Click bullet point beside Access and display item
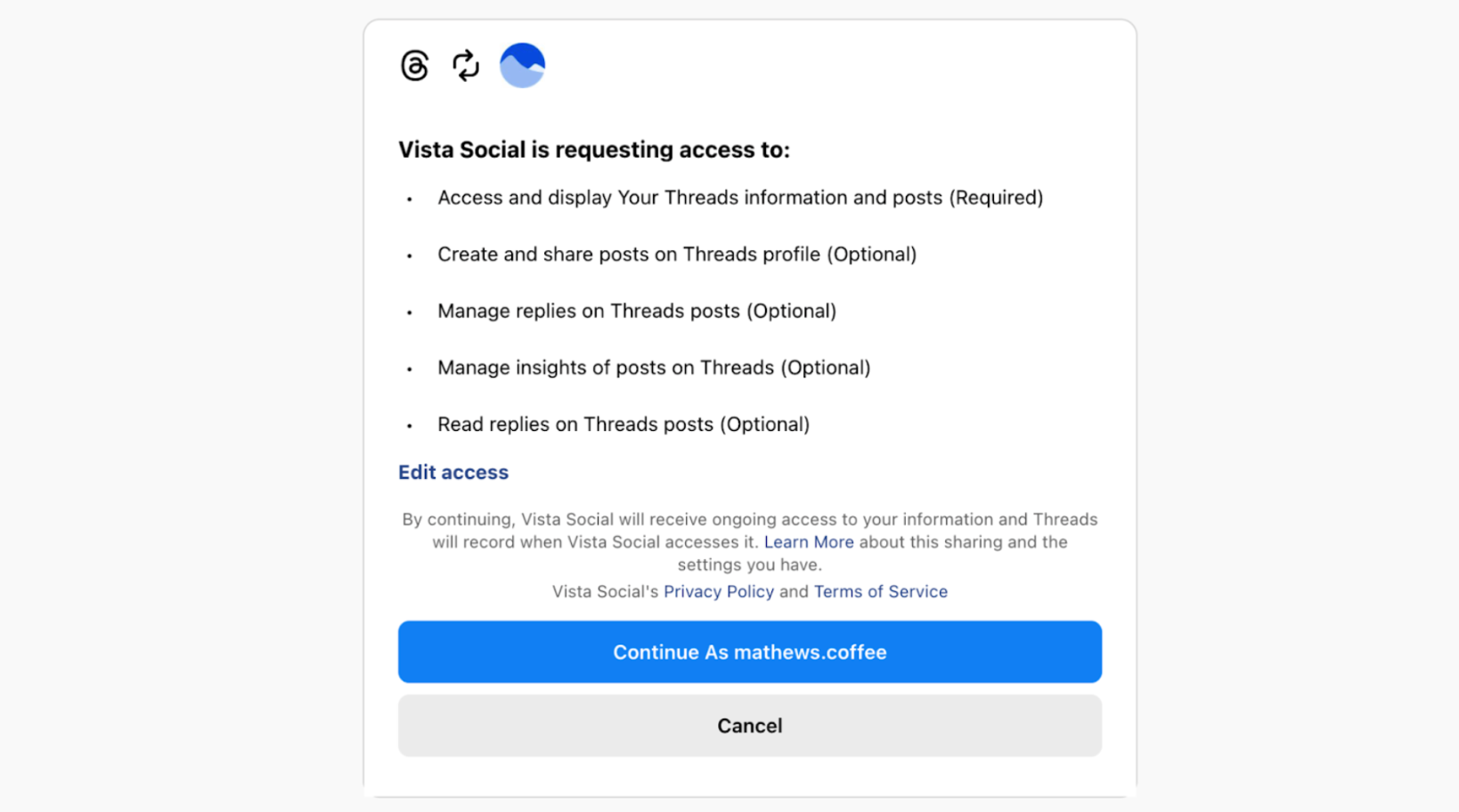This screenshot has height=812, width=1459. click(410, 199)
